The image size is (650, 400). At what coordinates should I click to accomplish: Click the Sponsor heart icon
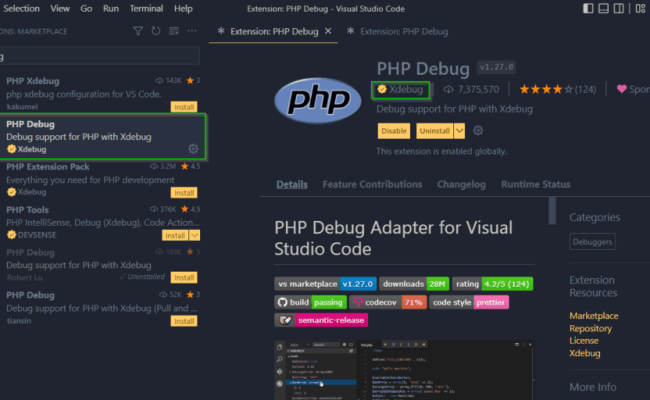pos(621,89)
